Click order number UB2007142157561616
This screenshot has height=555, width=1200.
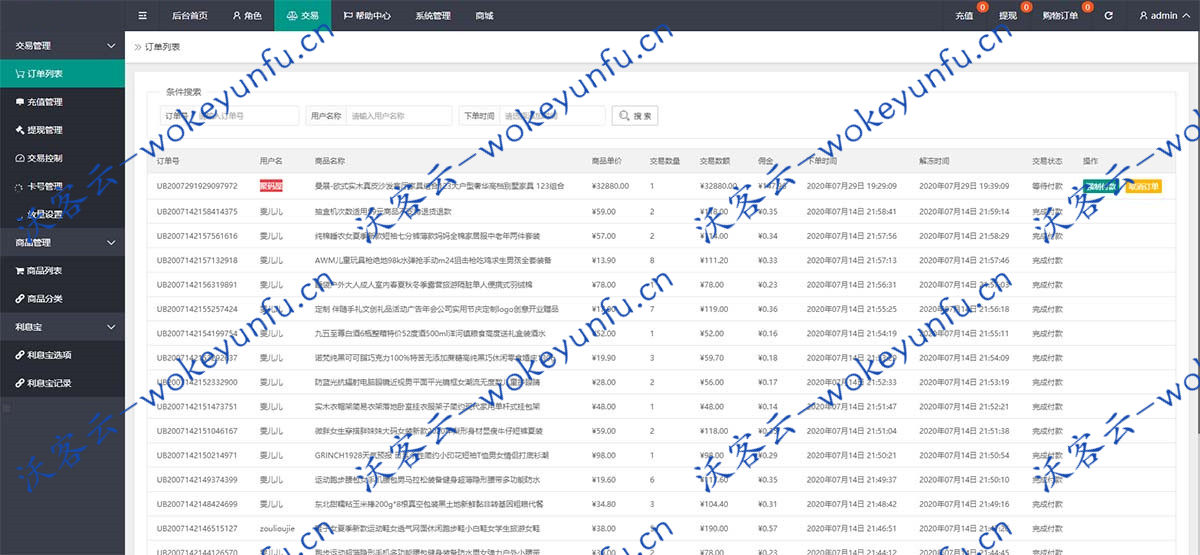(197, 236)
